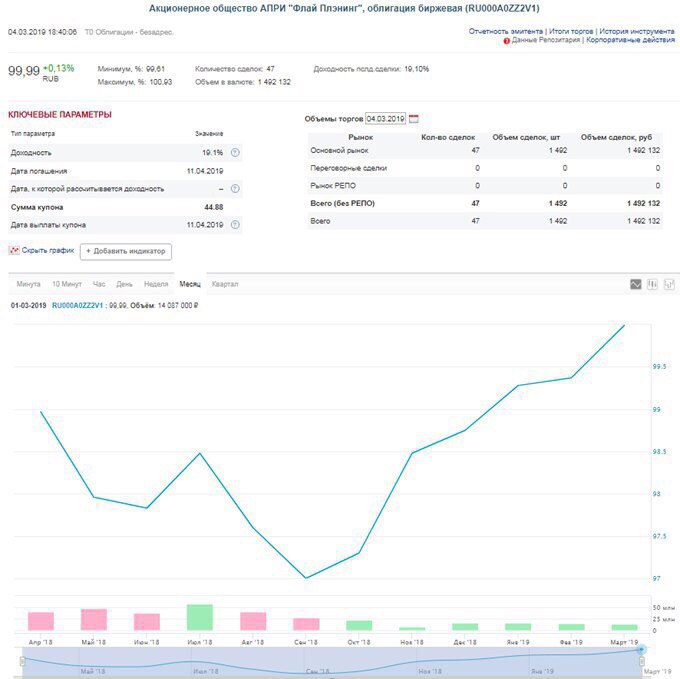
Task: Open Отчетность эмитента link
Action: click(x=505, y=31)
